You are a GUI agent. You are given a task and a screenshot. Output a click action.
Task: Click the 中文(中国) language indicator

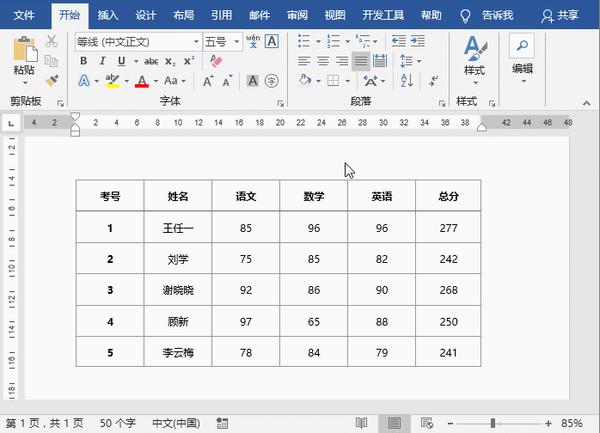176,423
